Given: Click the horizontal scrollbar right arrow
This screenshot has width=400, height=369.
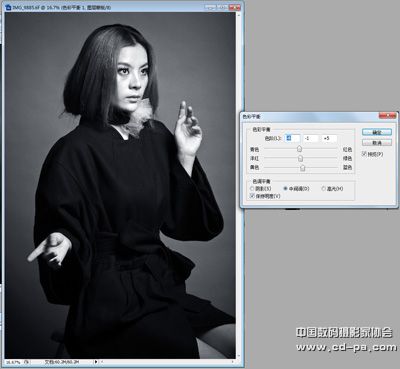Looking at the screenshot, I should point(232,362).
